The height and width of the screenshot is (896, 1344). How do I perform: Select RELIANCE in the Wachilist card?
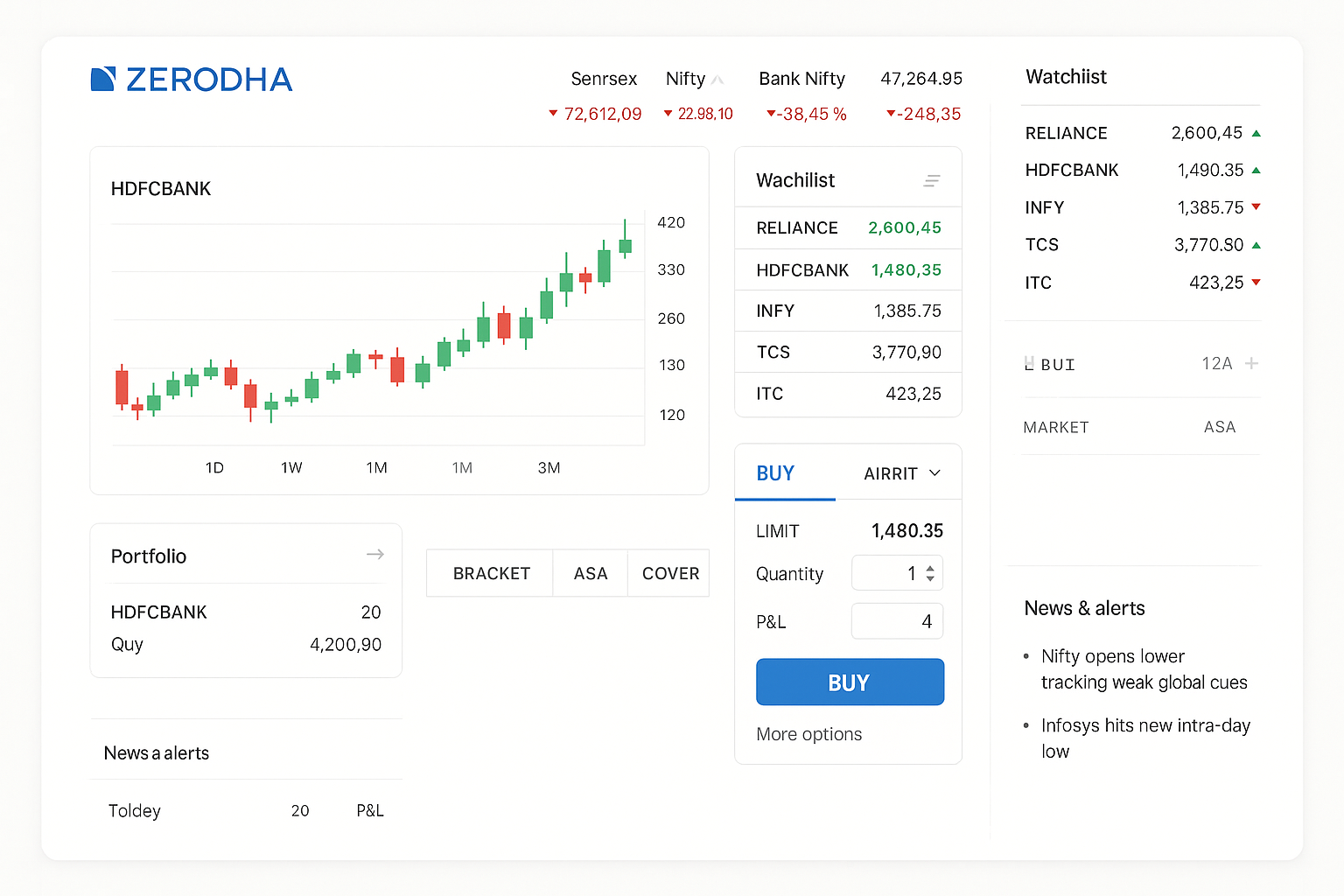tap(848, 227)
